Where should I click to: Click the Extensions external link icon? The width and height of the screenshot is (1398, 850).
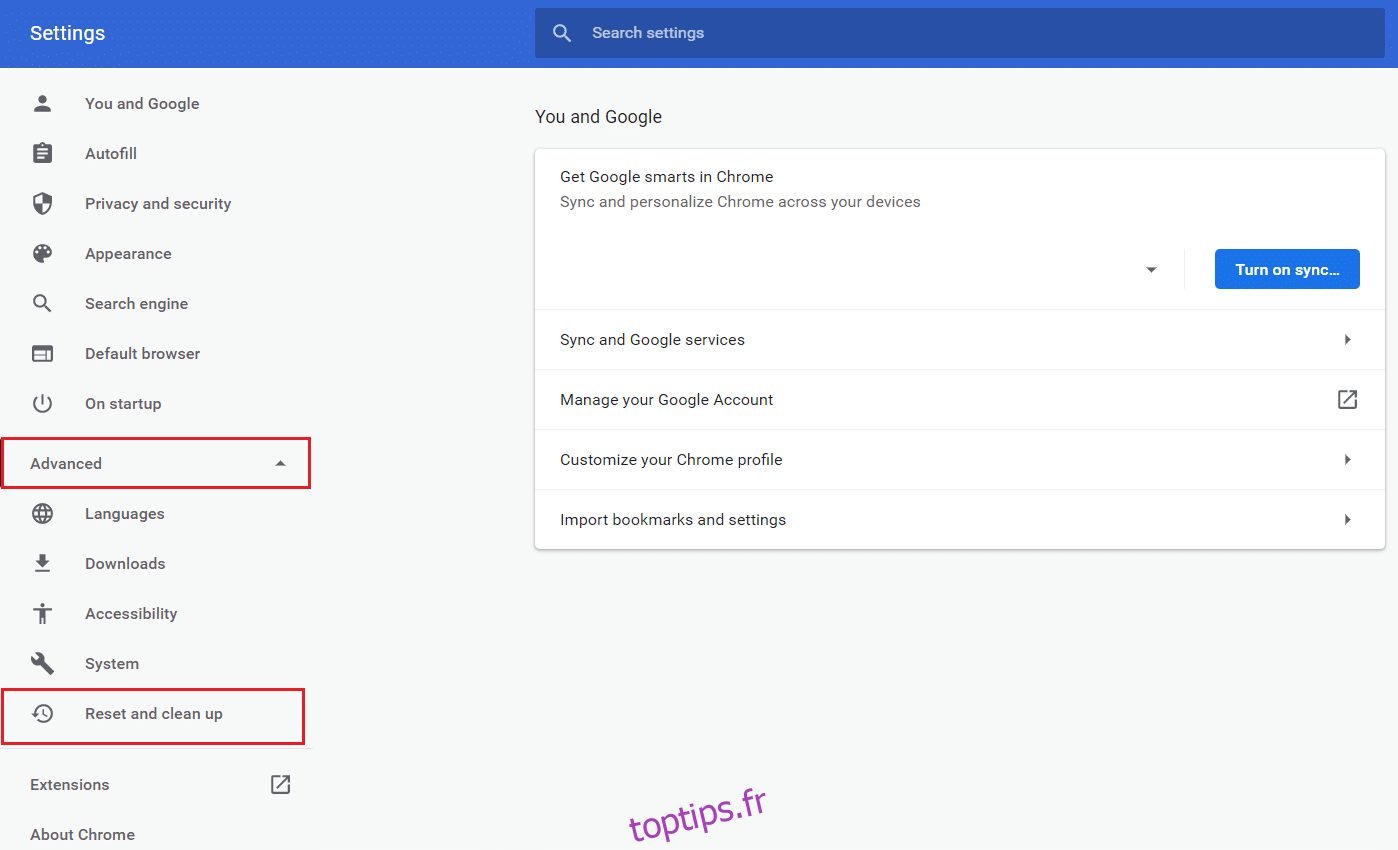281,784
